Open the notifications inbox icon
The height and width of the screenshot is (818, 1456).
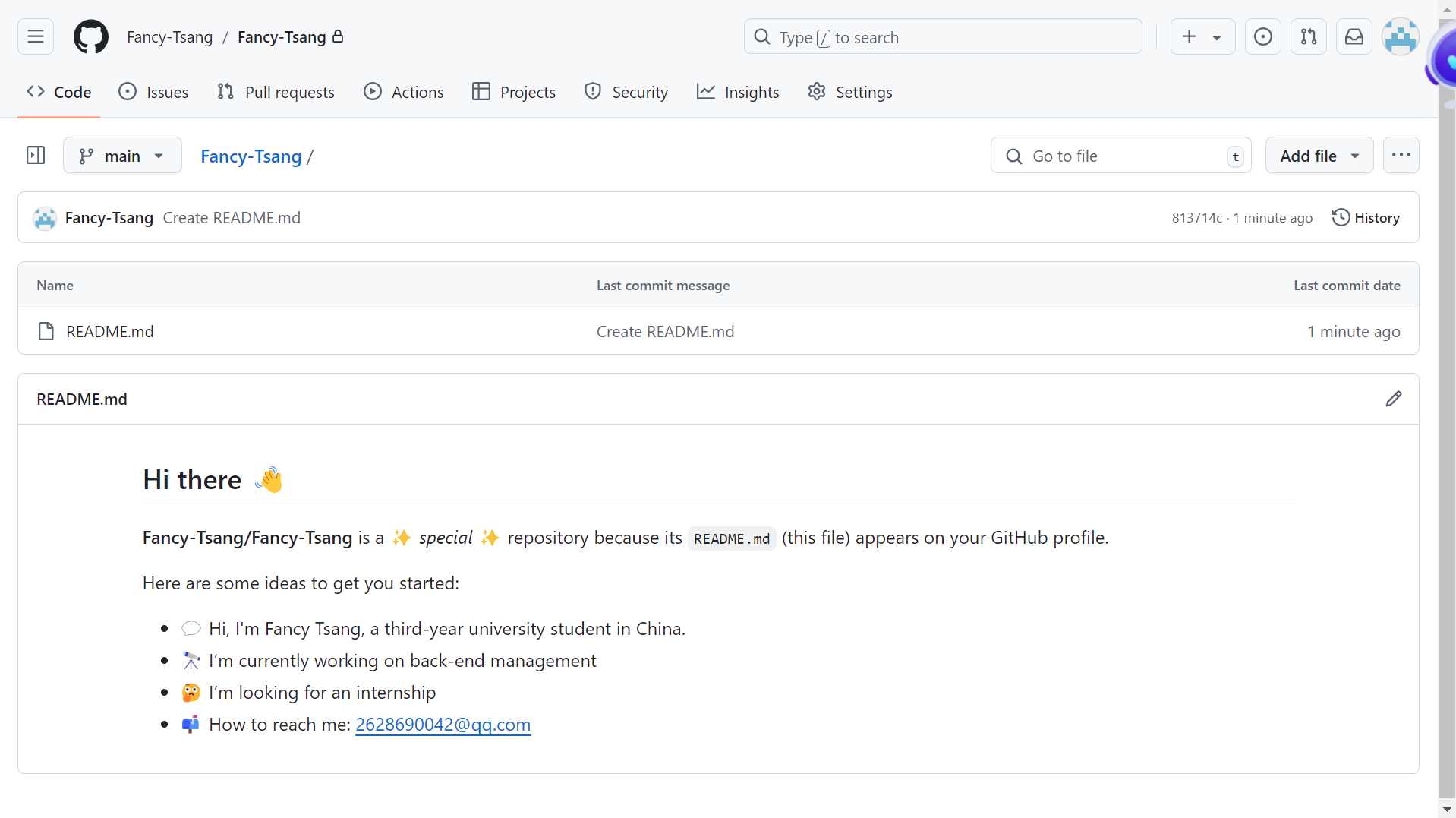[x=1354, y=36]
